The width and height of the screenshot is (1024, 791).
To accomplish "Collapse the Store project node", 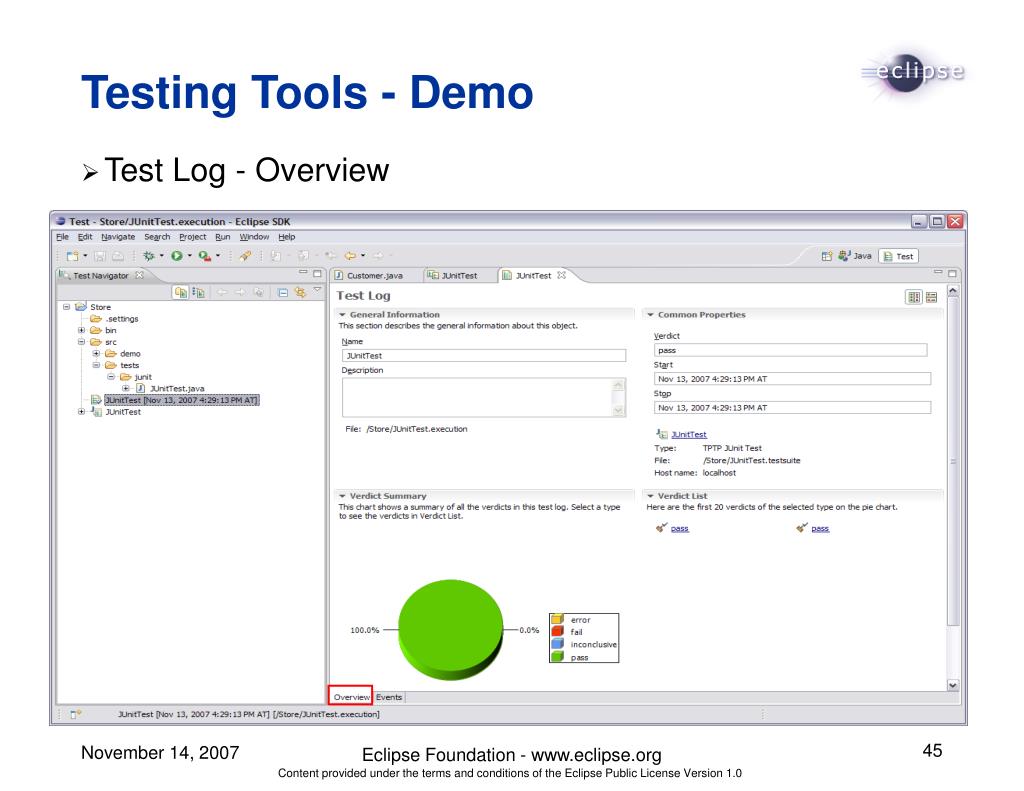I will (66, 306).
